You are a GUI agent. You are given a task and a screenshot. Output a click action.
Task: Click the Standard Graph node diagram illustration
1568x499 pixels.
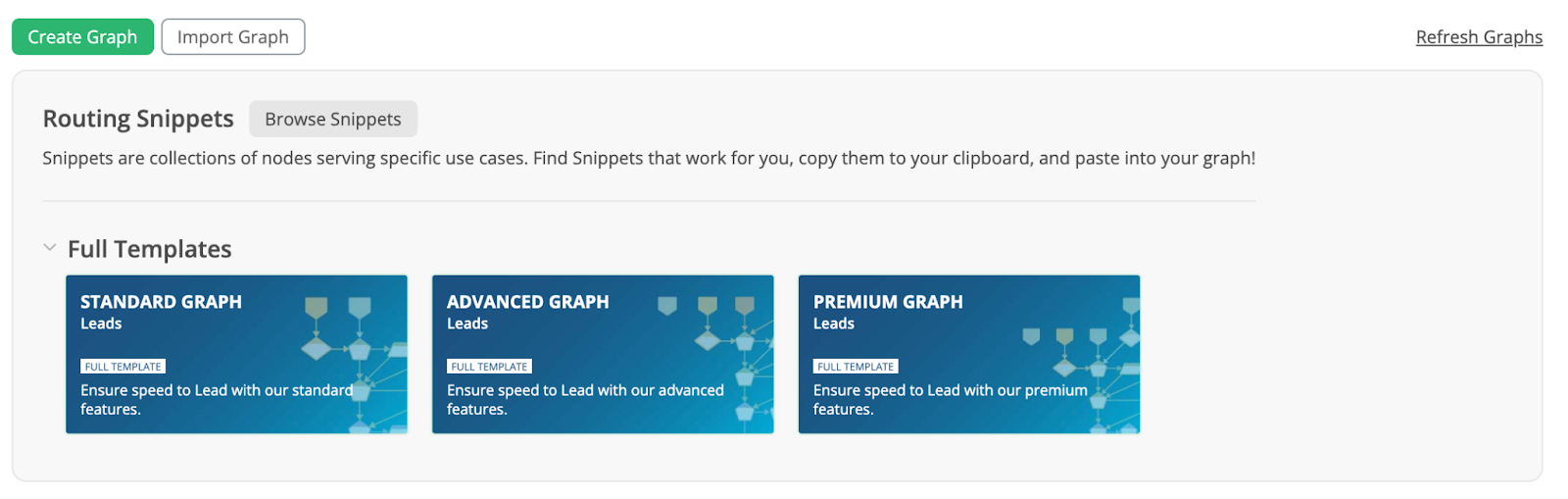pos(354,364)
